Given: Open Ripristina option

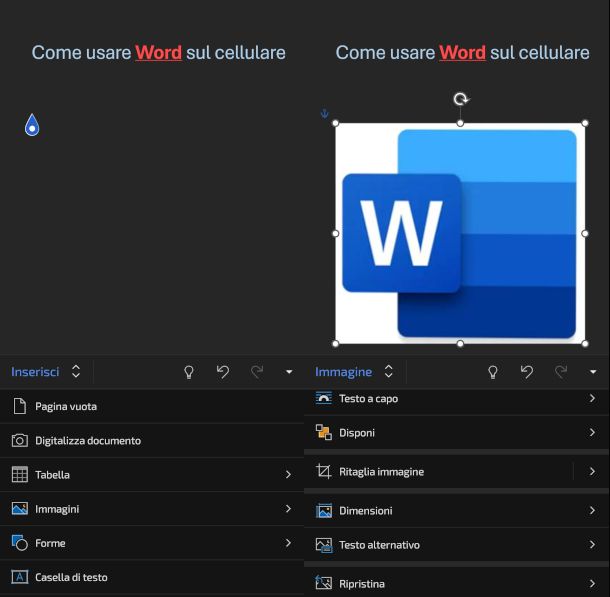Looking at the screenshot, I should pos(457,584).
